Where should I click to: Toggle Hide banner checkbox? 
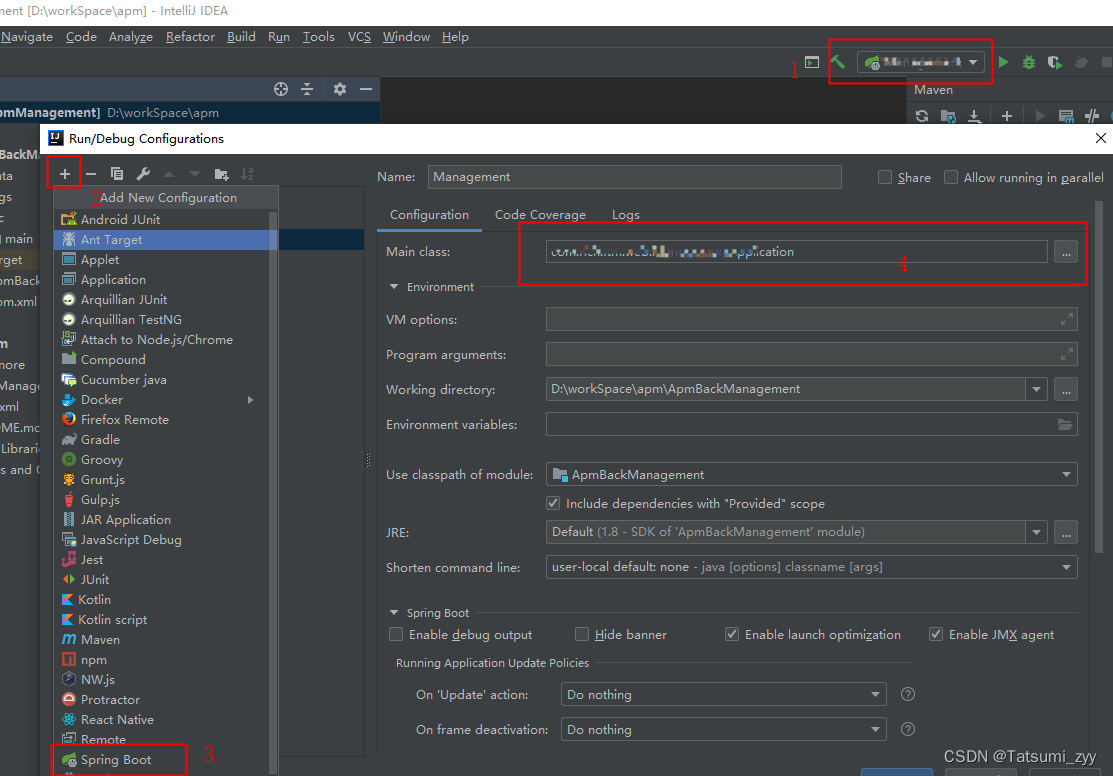582,634
